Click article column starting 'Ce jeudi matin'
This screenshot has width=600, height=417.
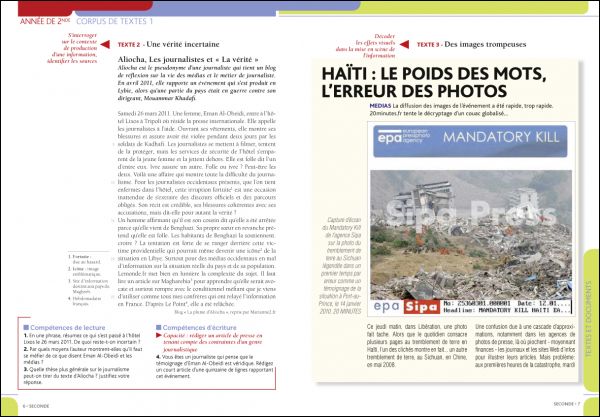[417, 346]
